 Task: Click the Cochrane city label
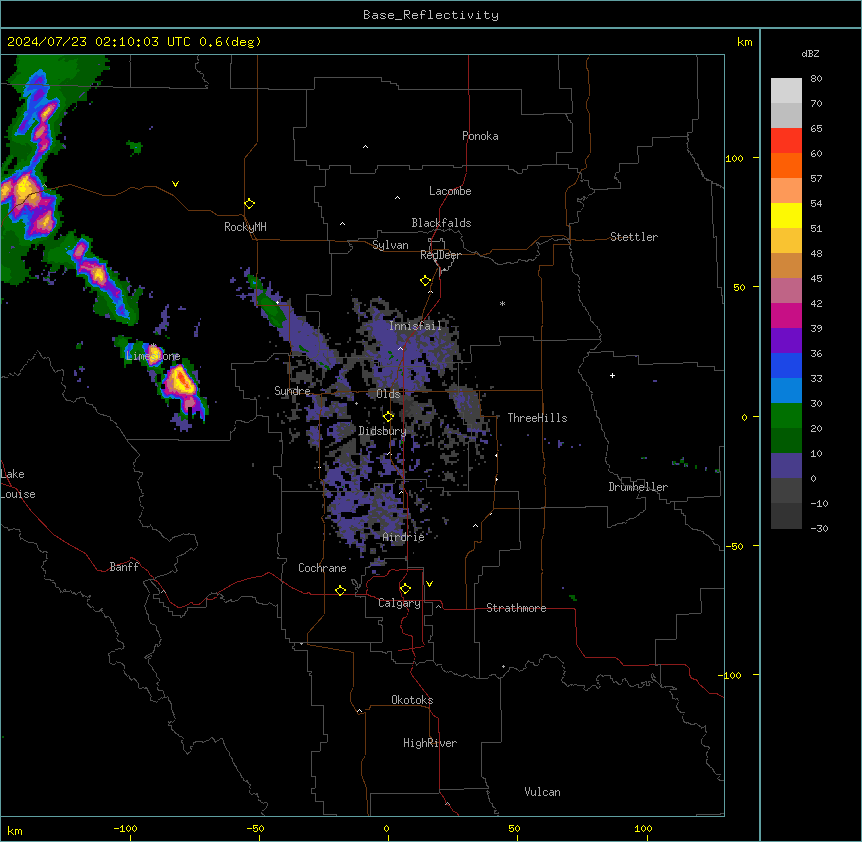coord(322,568)
